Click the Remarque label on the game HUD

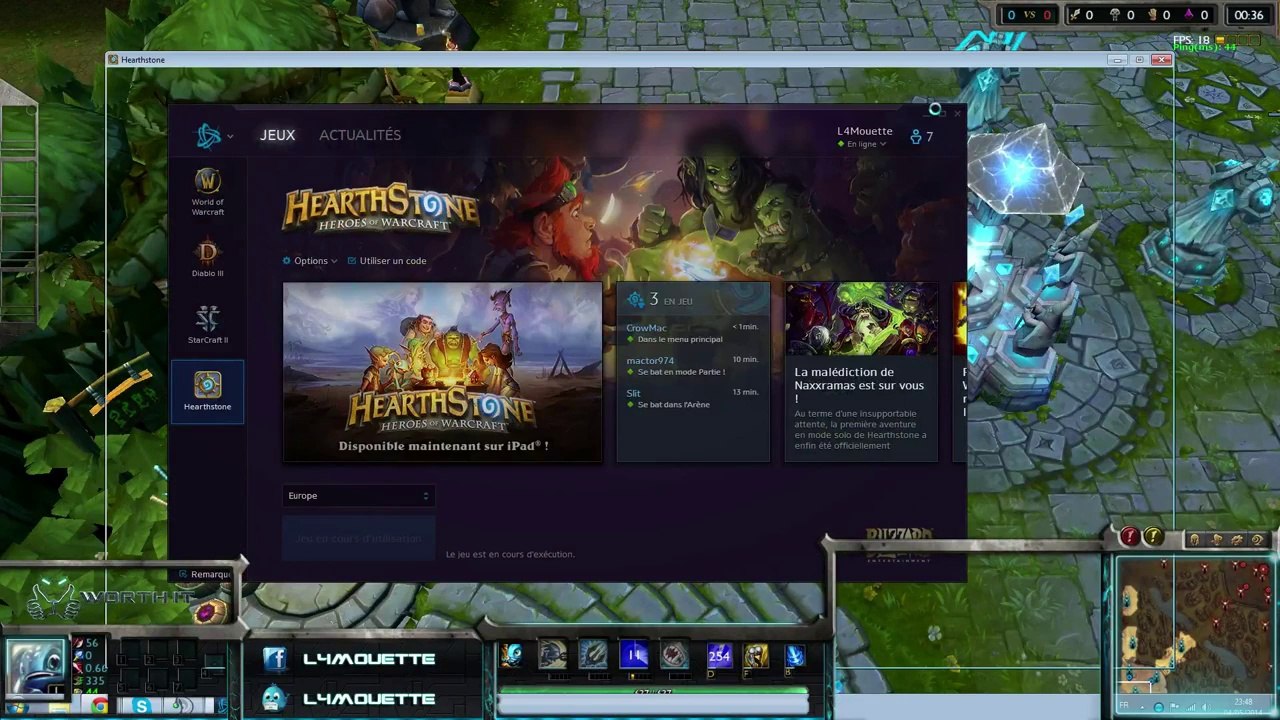(x=211, y=574)
